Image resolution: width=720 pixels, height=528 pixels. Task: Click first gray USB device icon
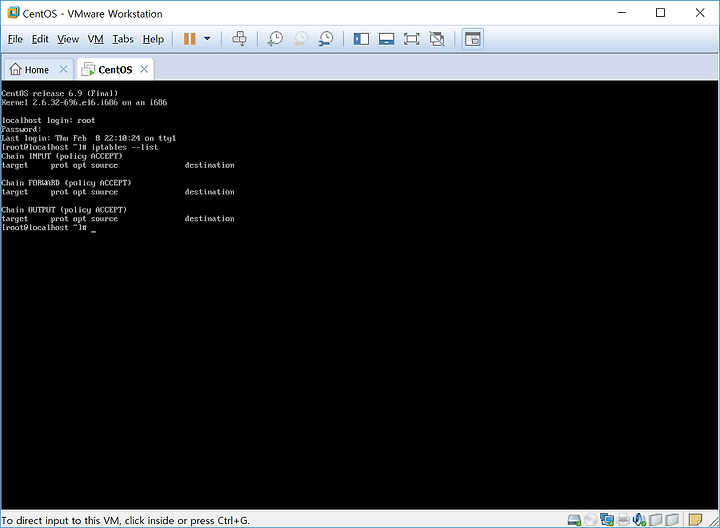click(655, 520)
